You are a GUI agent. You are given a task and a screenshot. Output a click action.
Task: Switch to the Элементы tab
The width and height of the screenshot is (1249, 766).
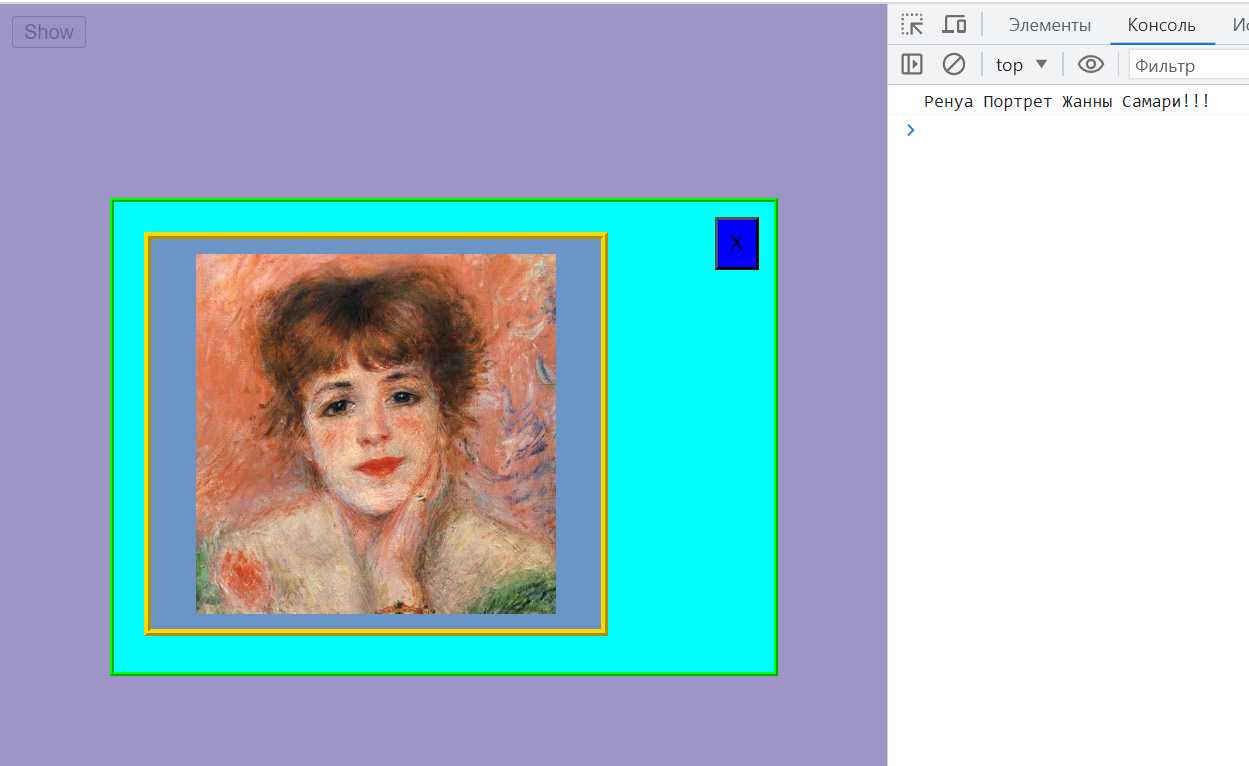[1049, 26]
